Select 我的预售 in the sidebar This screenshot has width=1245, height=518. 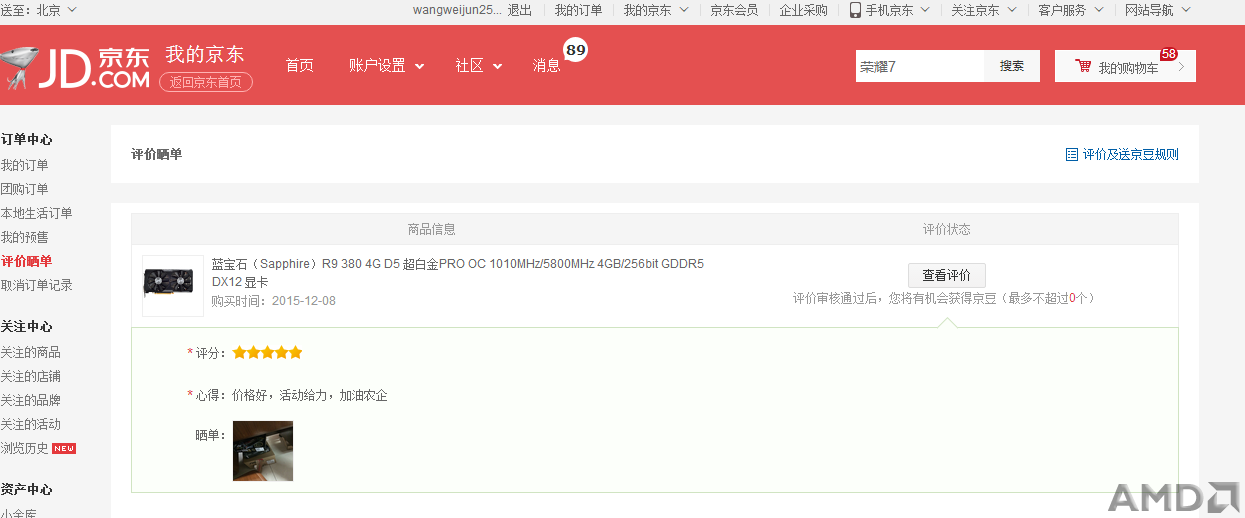tap(24, 237)
